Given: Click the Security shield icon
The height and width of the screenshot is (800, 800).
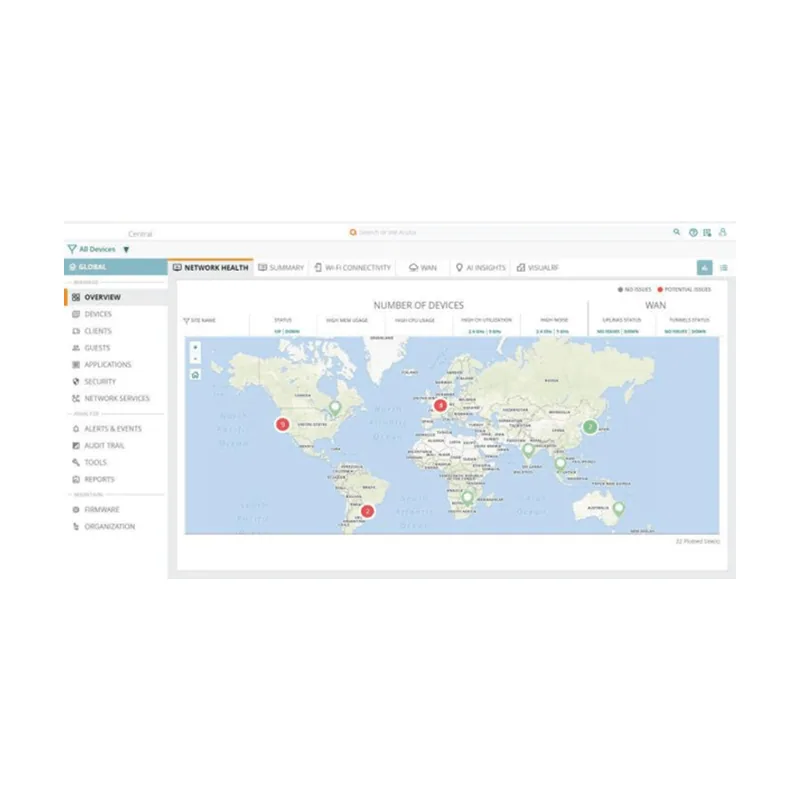Looking at the screenshot, I should tap(76, 382).
